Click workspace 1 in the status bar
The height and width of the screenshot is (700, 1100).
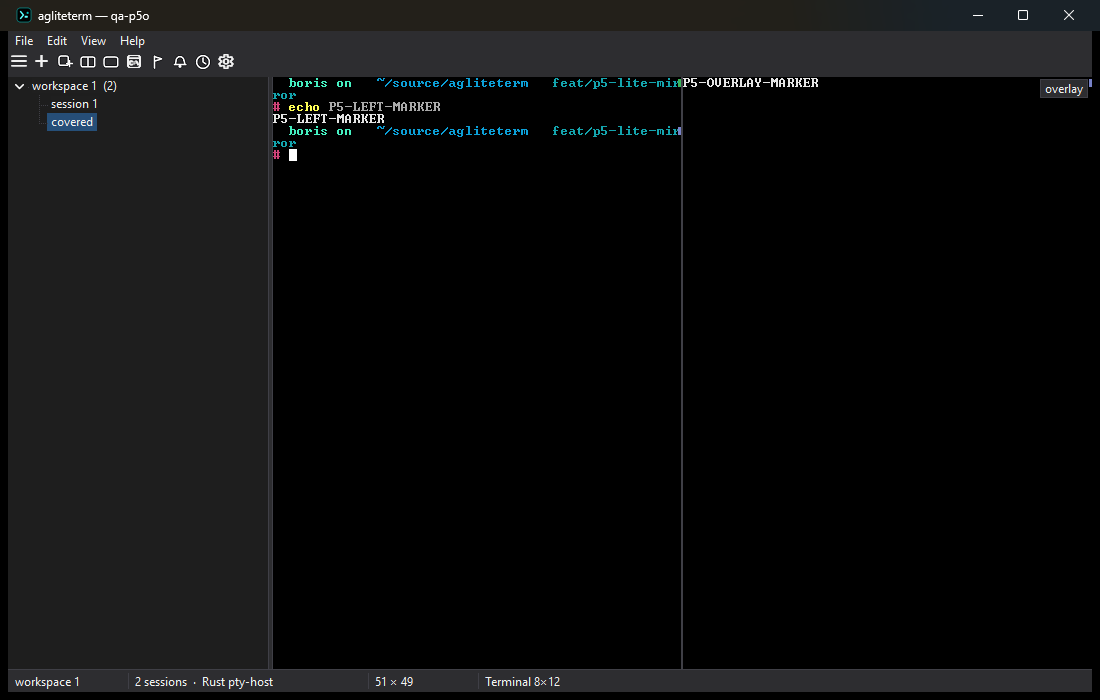47,682
